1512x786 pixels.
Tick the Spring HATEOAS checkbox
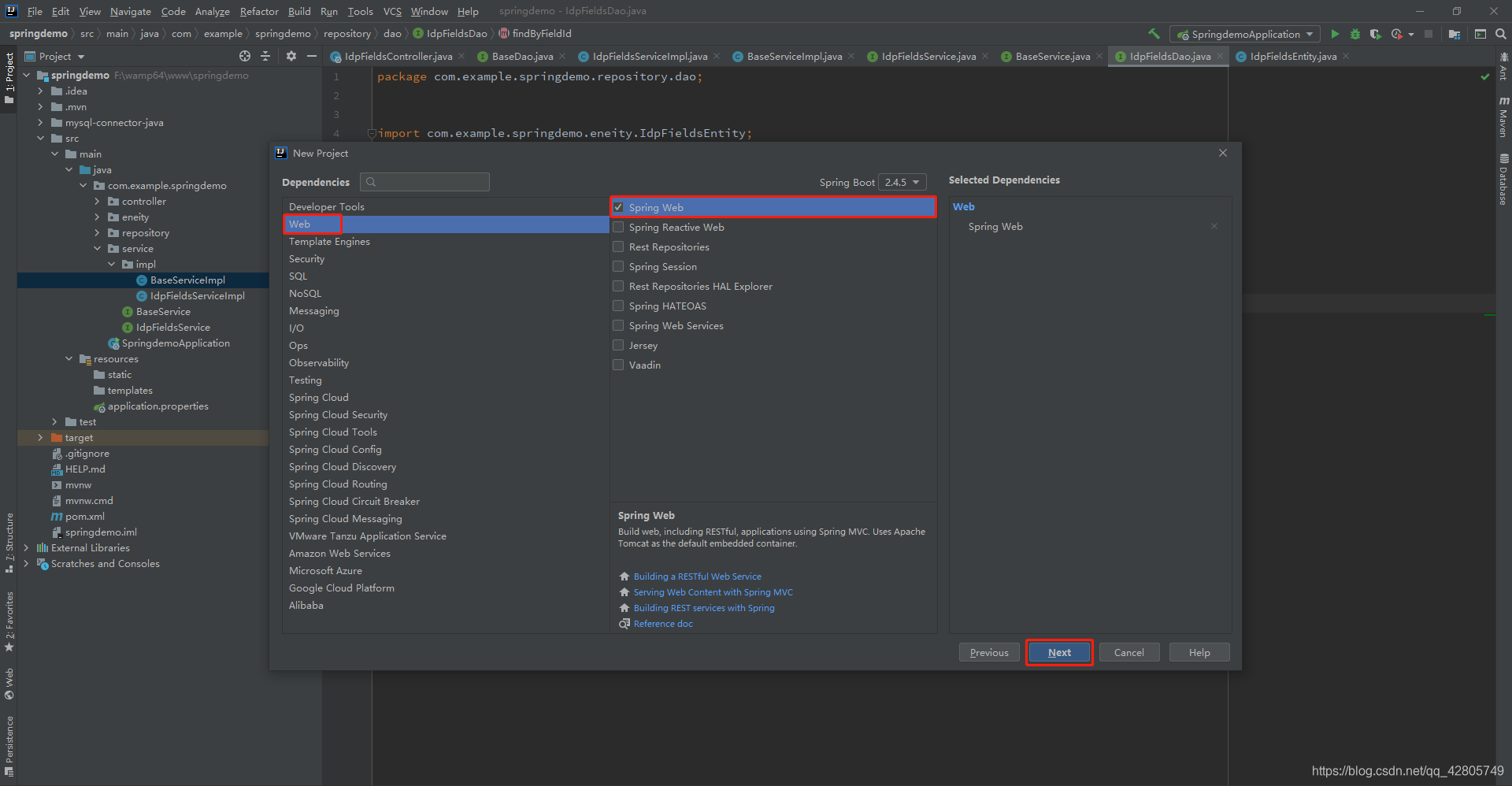coord(619,306)
